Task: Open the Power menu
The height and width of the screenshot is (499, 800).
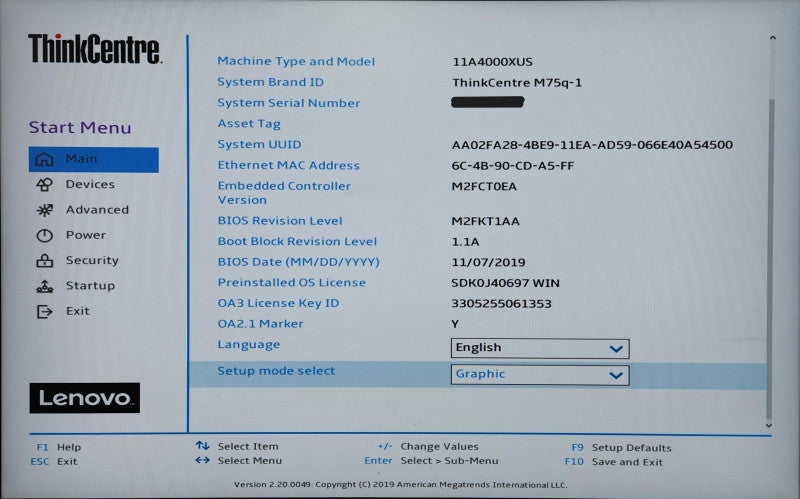Action: point(86,235)
